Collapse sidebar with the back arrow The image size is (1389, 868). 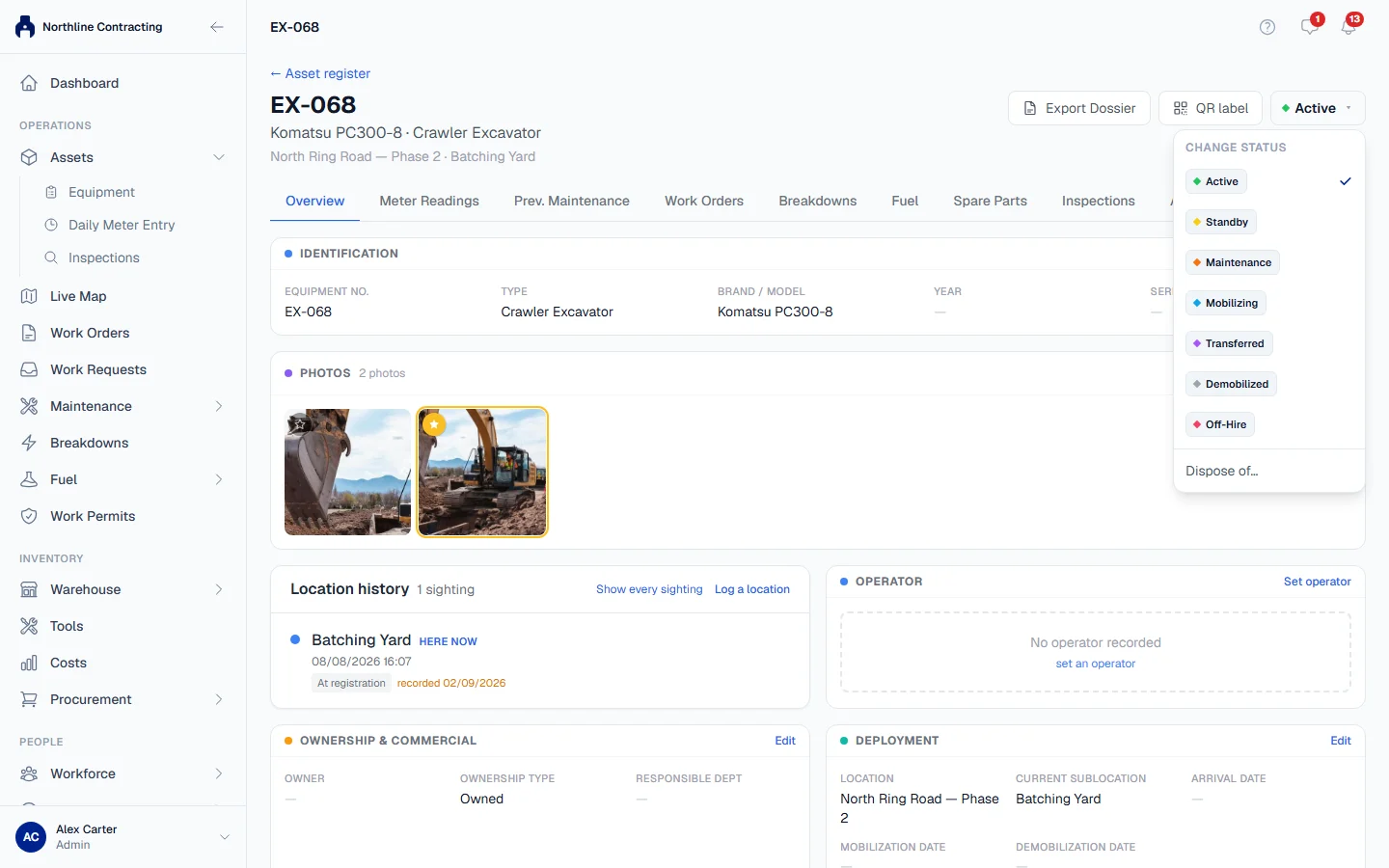click(217, 27)
